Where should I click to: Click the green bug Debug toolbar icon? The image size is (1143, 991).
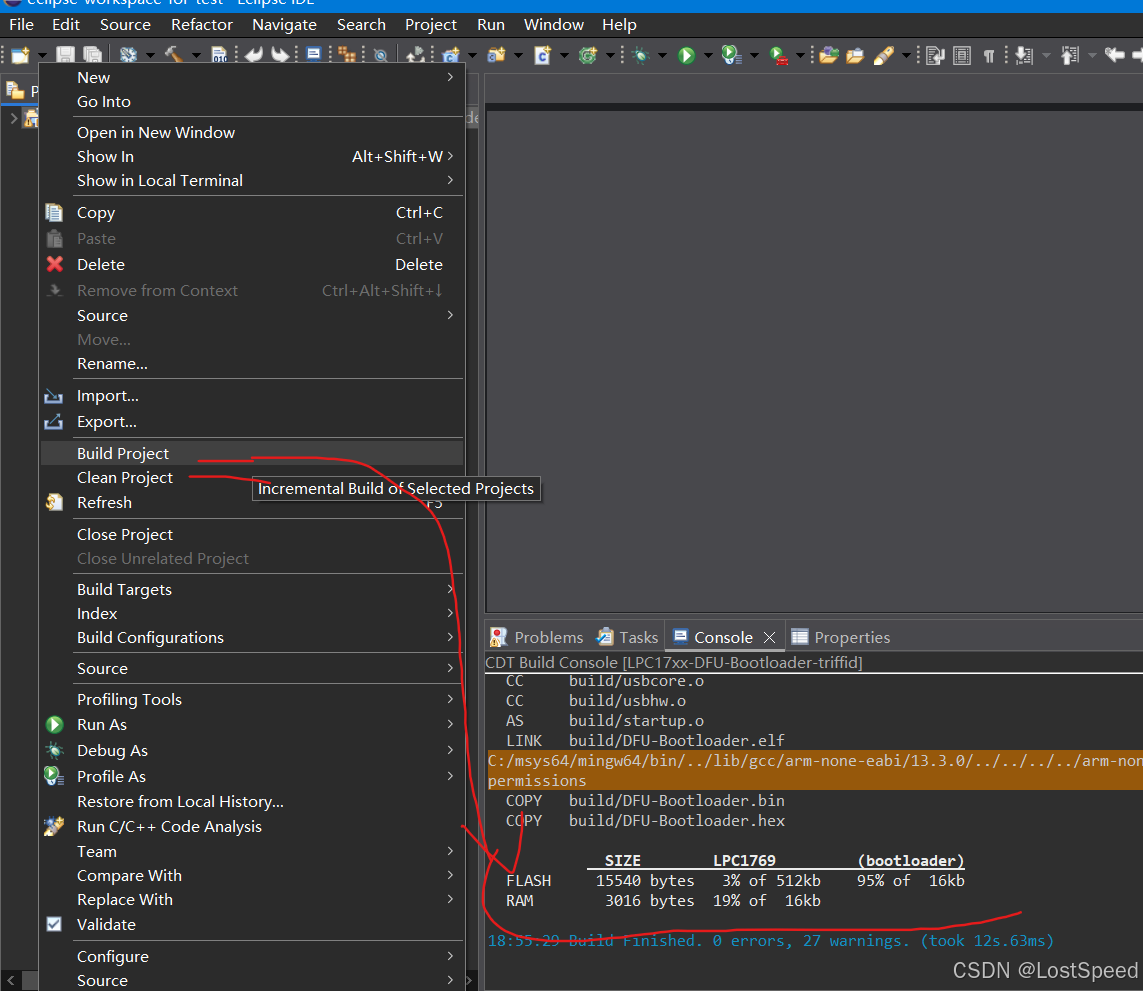[641, 55]
